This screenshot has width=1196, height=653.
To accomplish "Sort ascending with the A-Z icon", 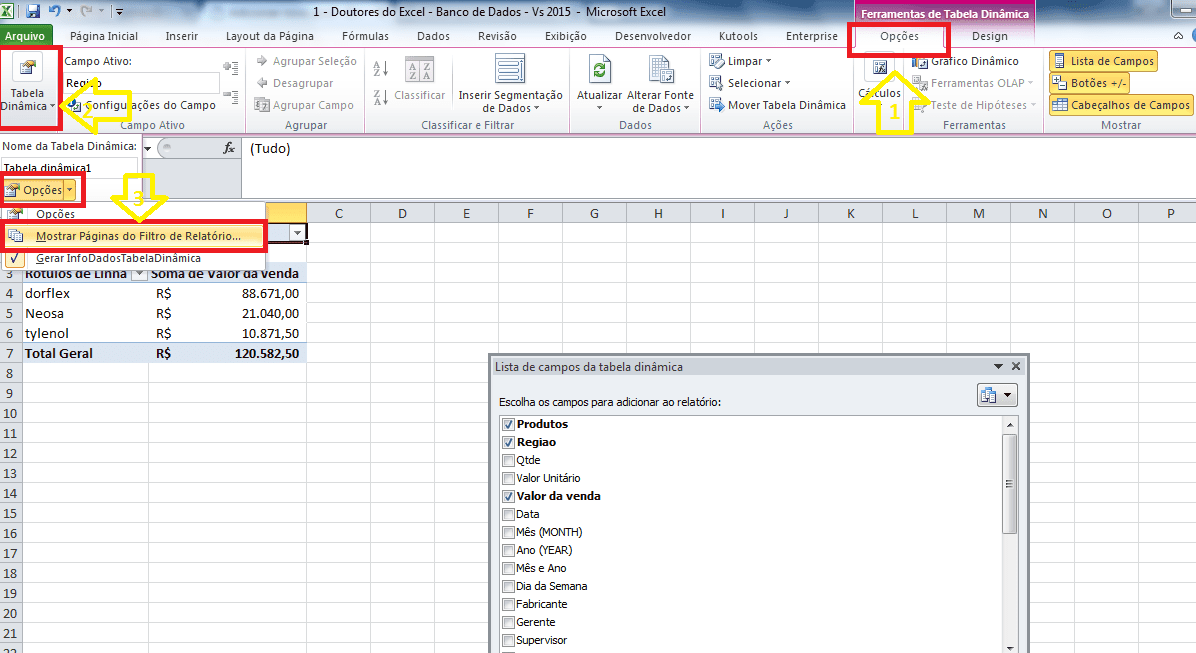I will pyautogui.click(x=381, y=69).
